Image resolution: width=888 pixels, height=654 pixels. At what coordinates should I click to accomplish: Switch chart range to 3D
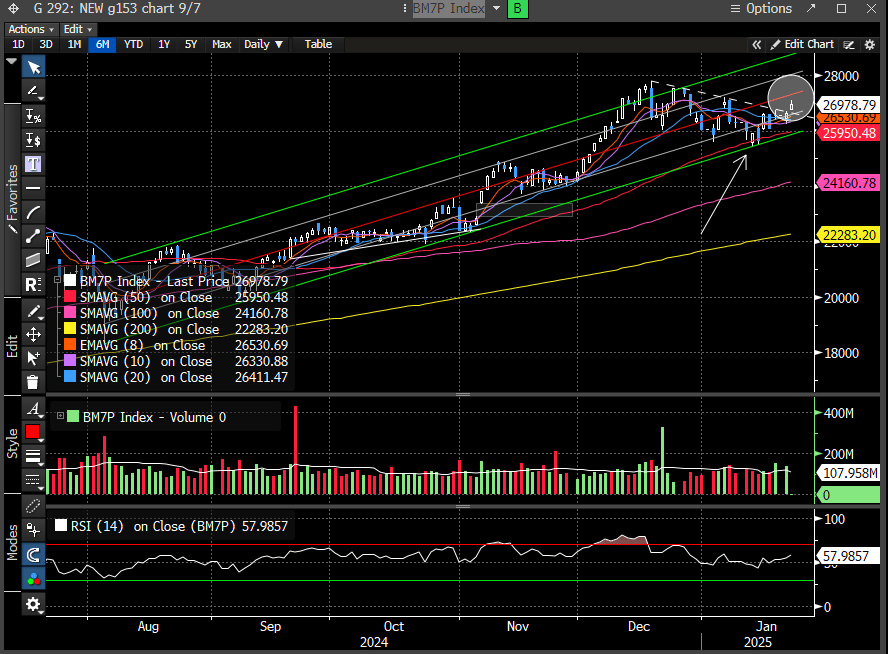point(46,44)
